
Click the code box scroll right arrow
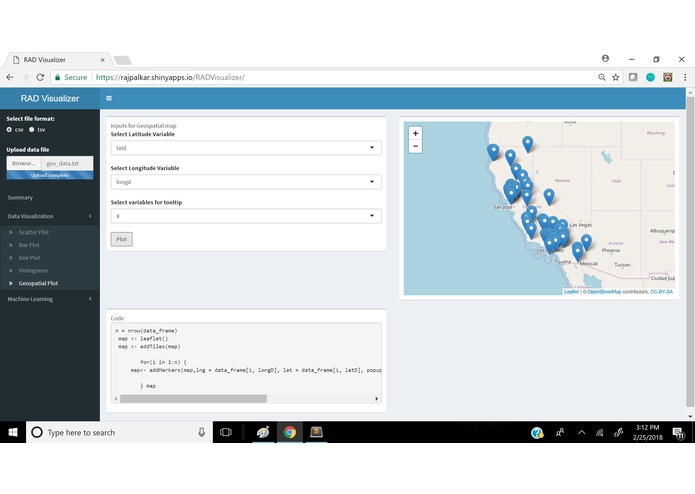point(377,399)
